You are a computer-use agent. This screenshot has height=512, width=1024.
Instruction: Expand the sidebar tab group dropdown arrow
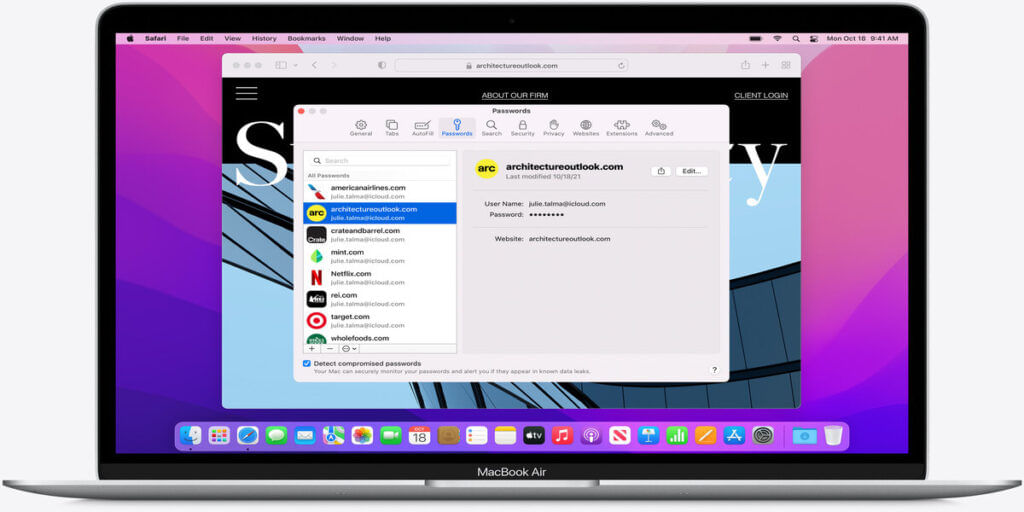click(295, 65)
